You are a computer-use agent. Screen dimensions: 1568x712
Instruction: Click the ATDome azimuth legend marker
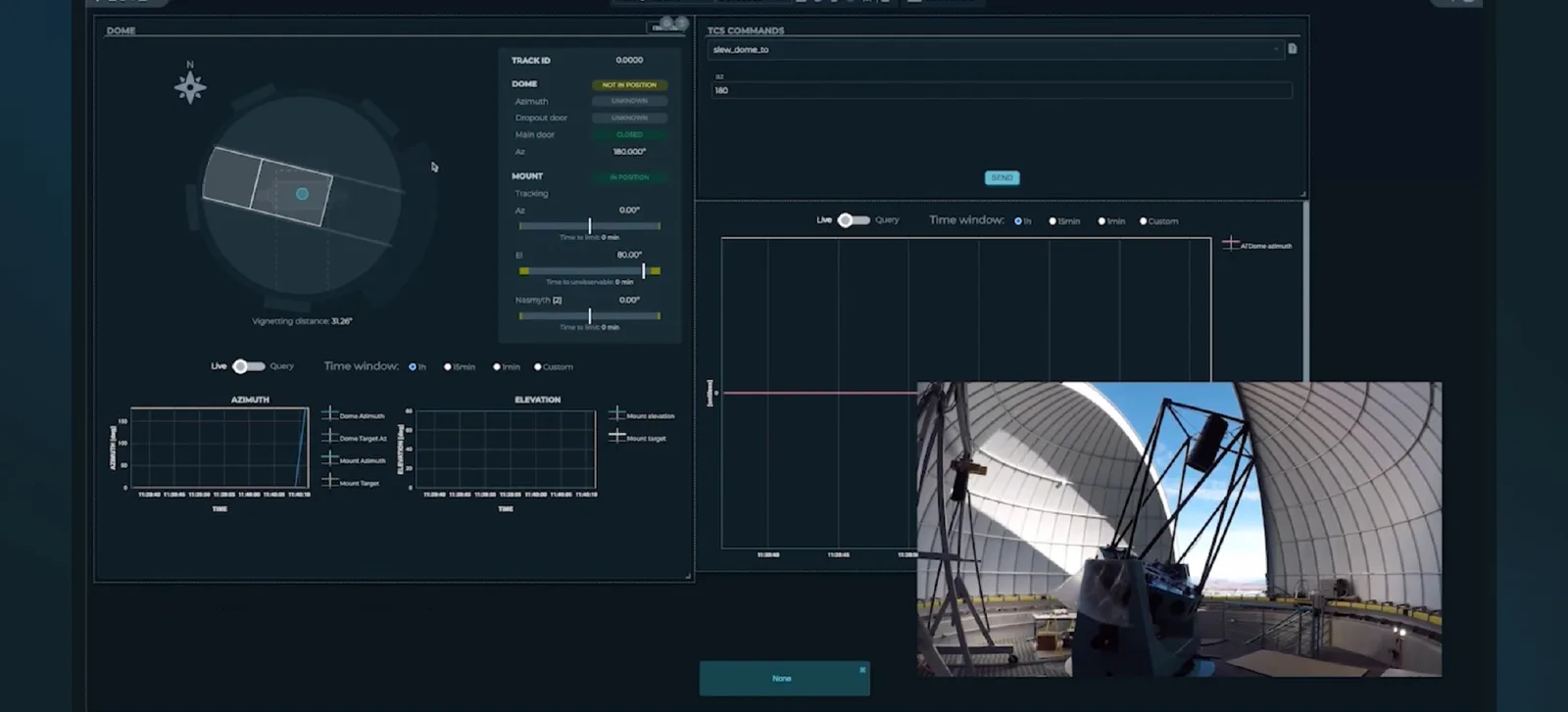(1231, 243)
